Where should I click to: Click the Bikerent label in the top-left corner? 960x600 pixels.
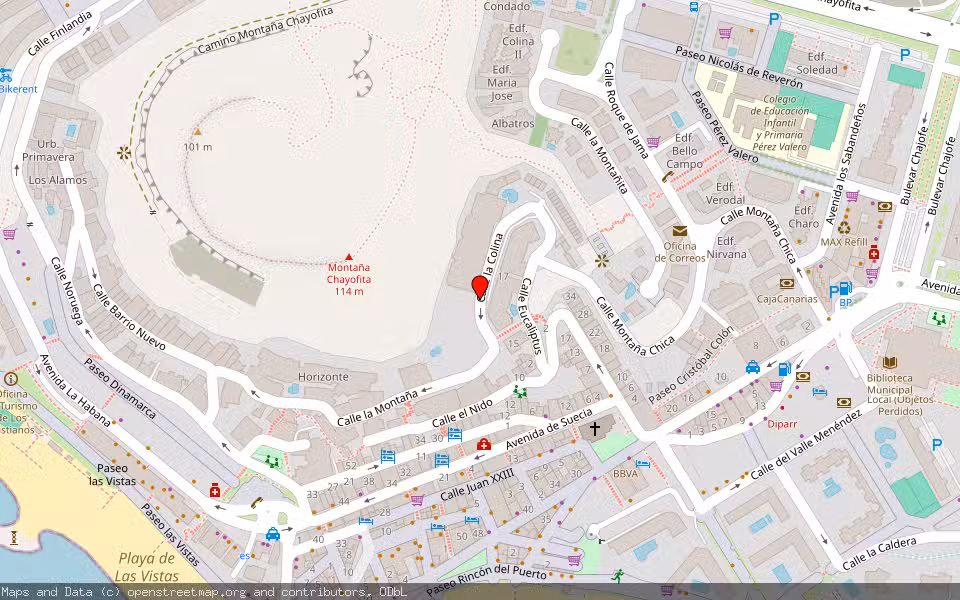(x=18, y=88)
